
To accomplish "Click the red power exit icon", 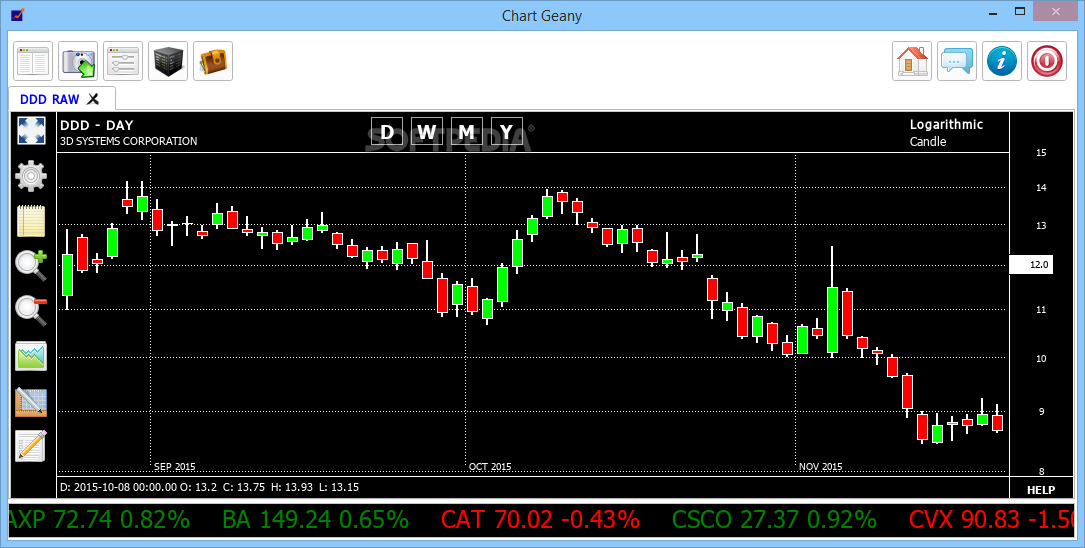I will [x=1046, y=61].
